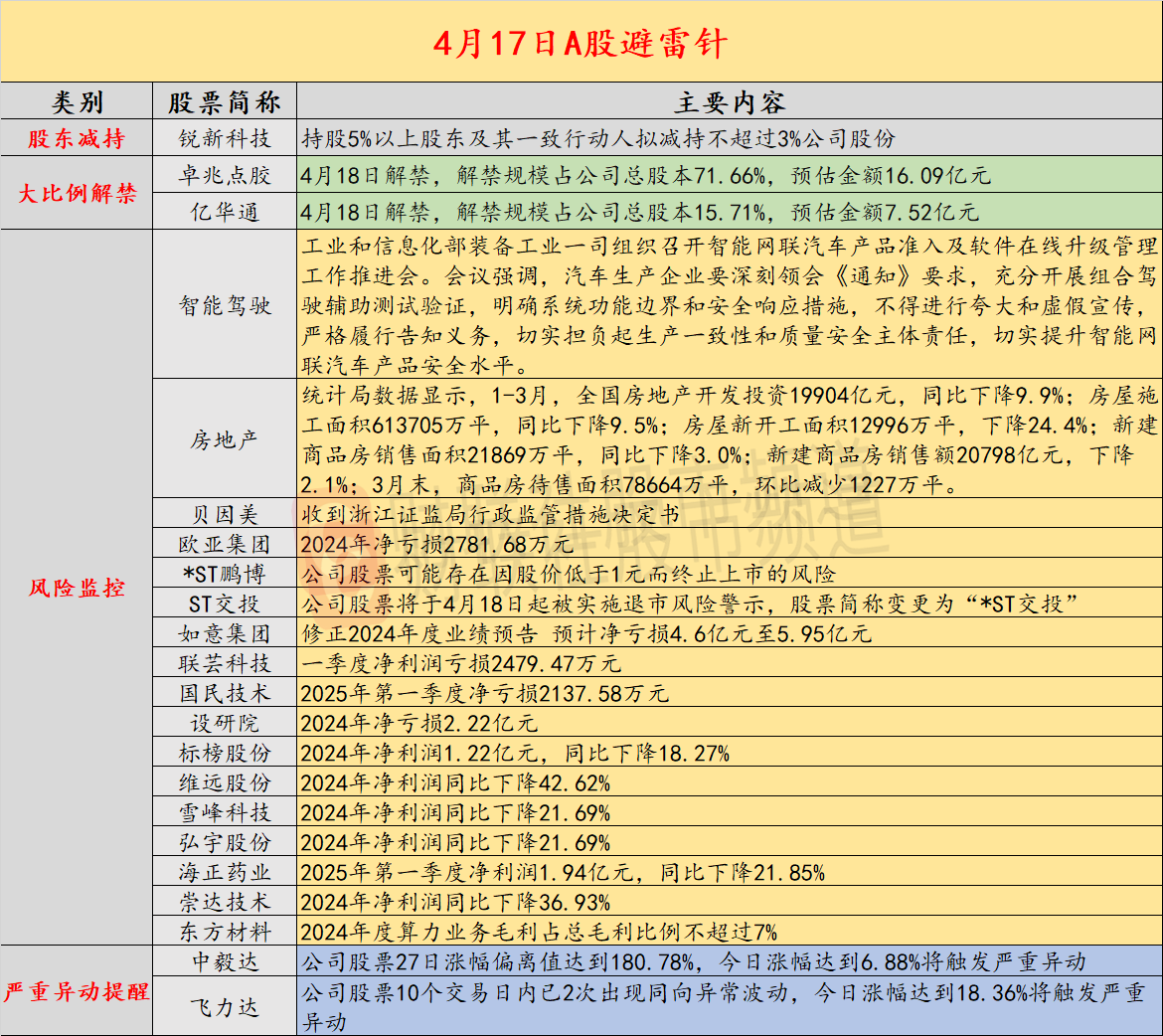Click 涨幅达到18.36%将触发严重异动 content
The height and width of the screenshot is (1036, 1163).
[x=730, y=1006]
